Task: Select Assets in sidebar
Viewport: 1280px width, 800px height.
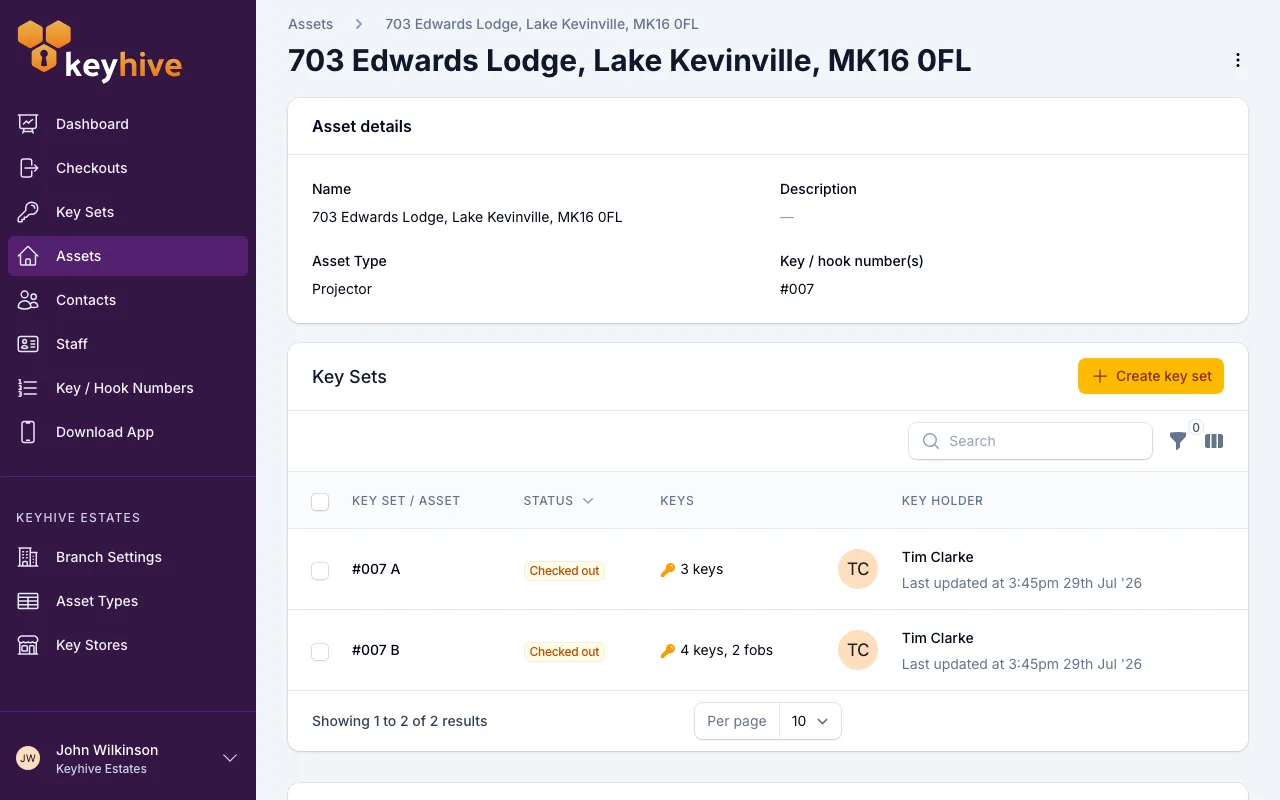Action: [128, 256]
